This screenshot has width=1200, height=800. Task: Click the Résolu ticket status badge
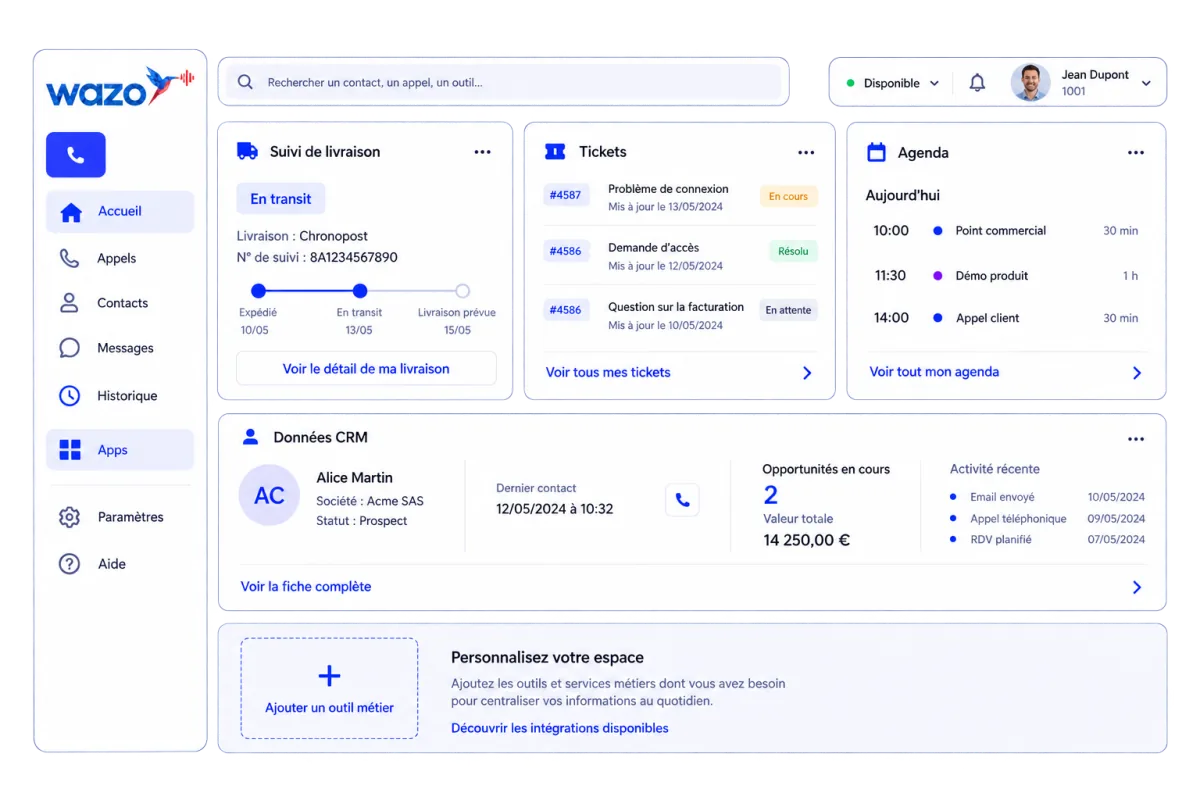click(793, 251)
